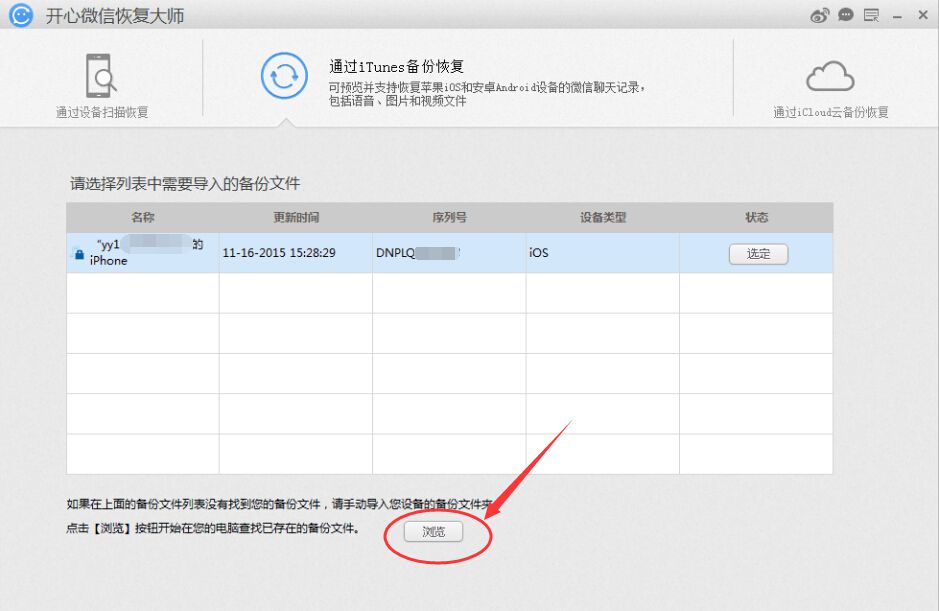Screen dimensions: 939x611
Task: Minimize the 开心微信恢复大师 window
Action: [x=897, y=15]
